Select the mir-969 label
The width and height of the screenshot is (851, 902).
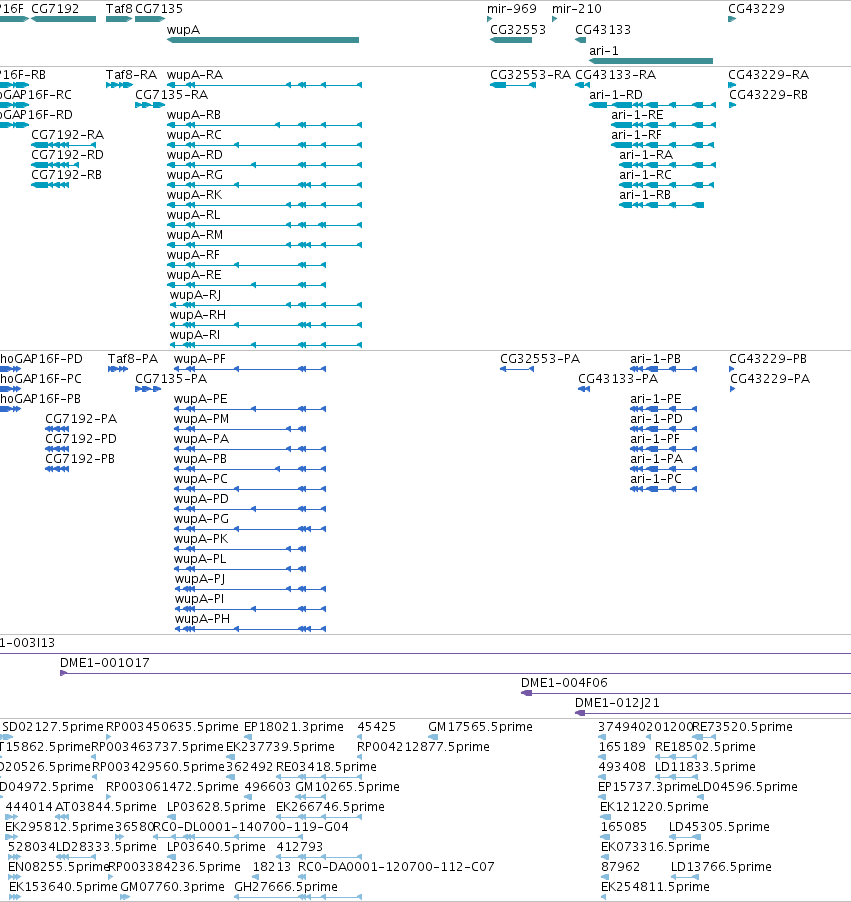pos(512,9)
